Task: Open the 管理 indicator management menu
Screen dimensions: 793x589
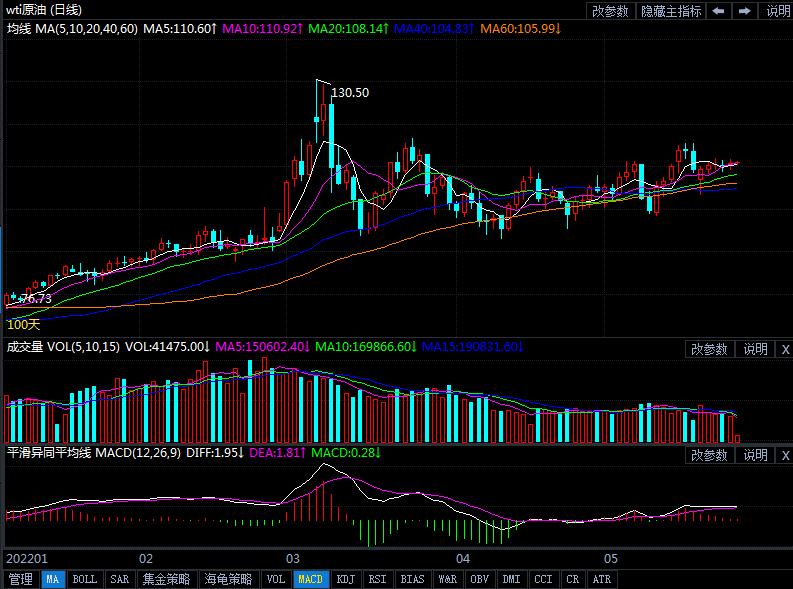Action: pyautogui.click(x=20, y=579)
